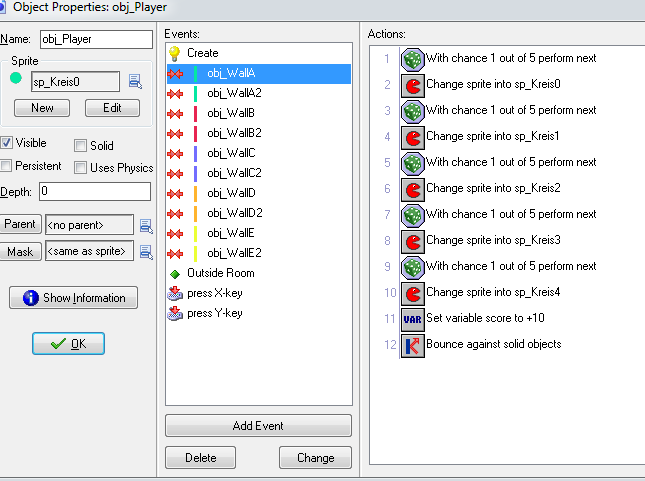Select the Pac-Man sprite icon for sp_Kreis0 action
Screen dimensions: 645x481
click(412, 85)
